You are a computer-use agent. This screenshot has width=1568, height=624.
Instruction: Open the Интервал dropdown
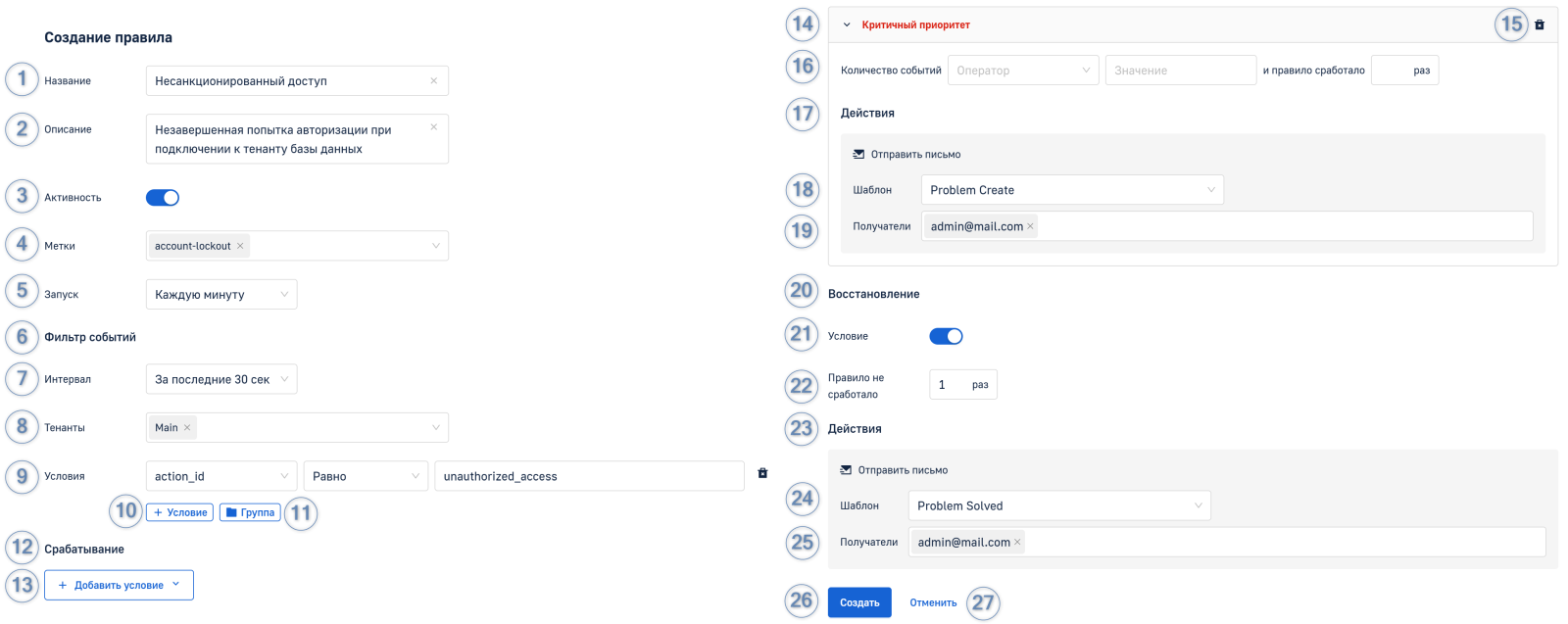[220, 380]
